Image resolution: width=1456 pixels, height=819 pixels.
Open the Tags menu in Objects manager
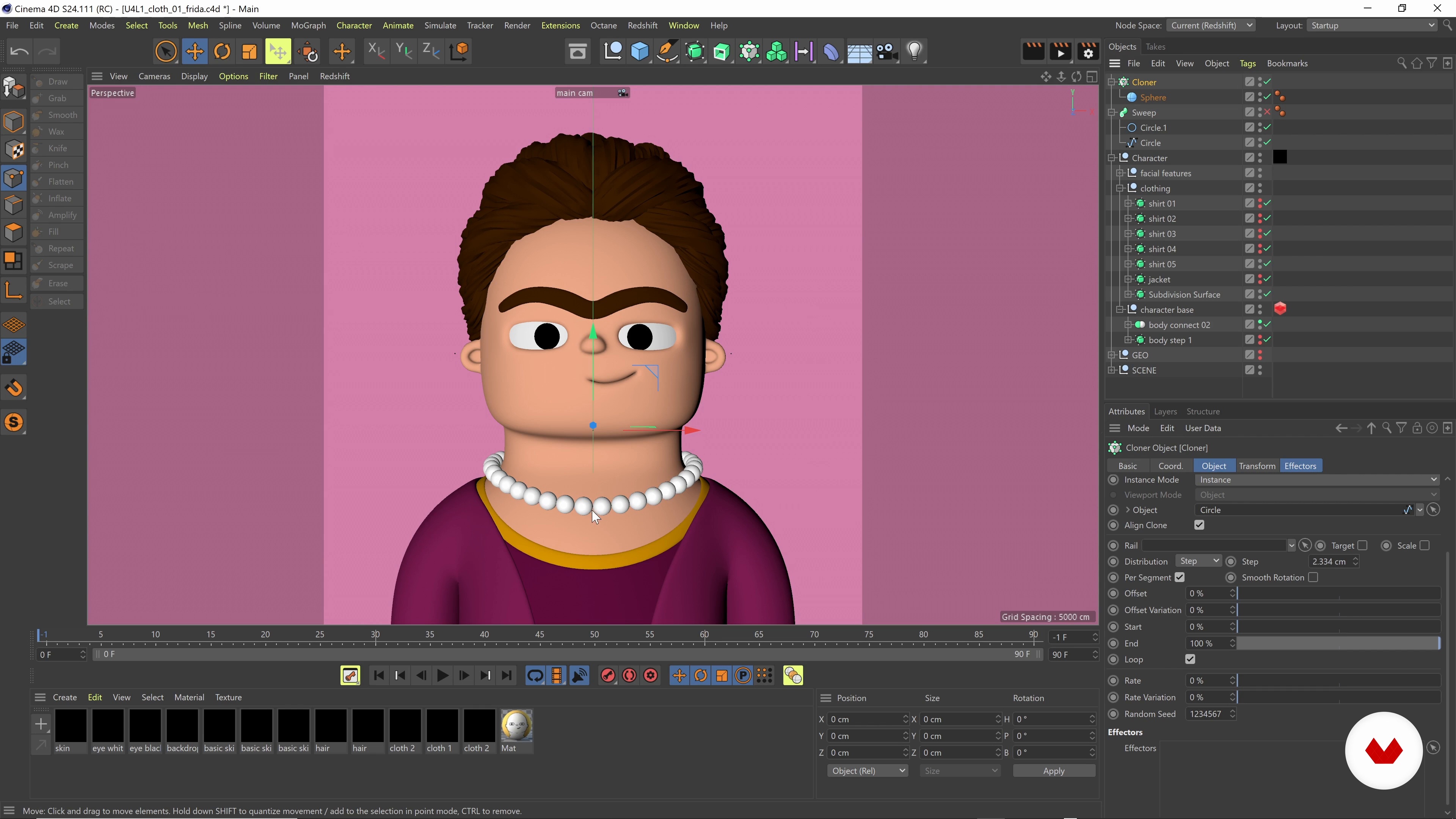(x=1247, y=63)
